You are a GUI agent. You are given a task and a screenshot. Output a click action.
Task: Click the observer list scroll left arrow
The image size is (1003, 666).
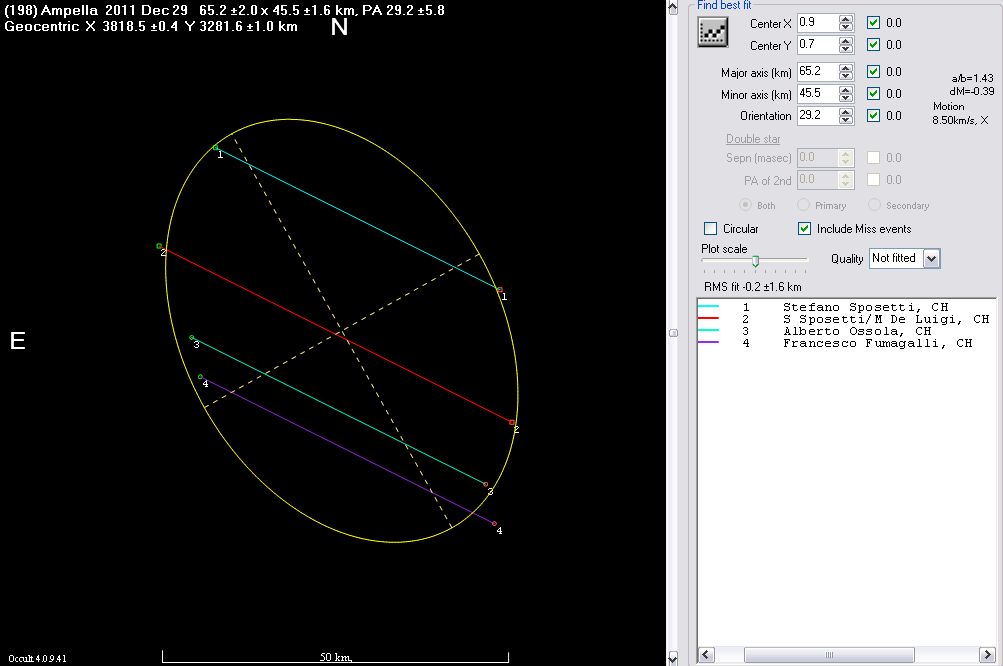[x=706, y=654]
